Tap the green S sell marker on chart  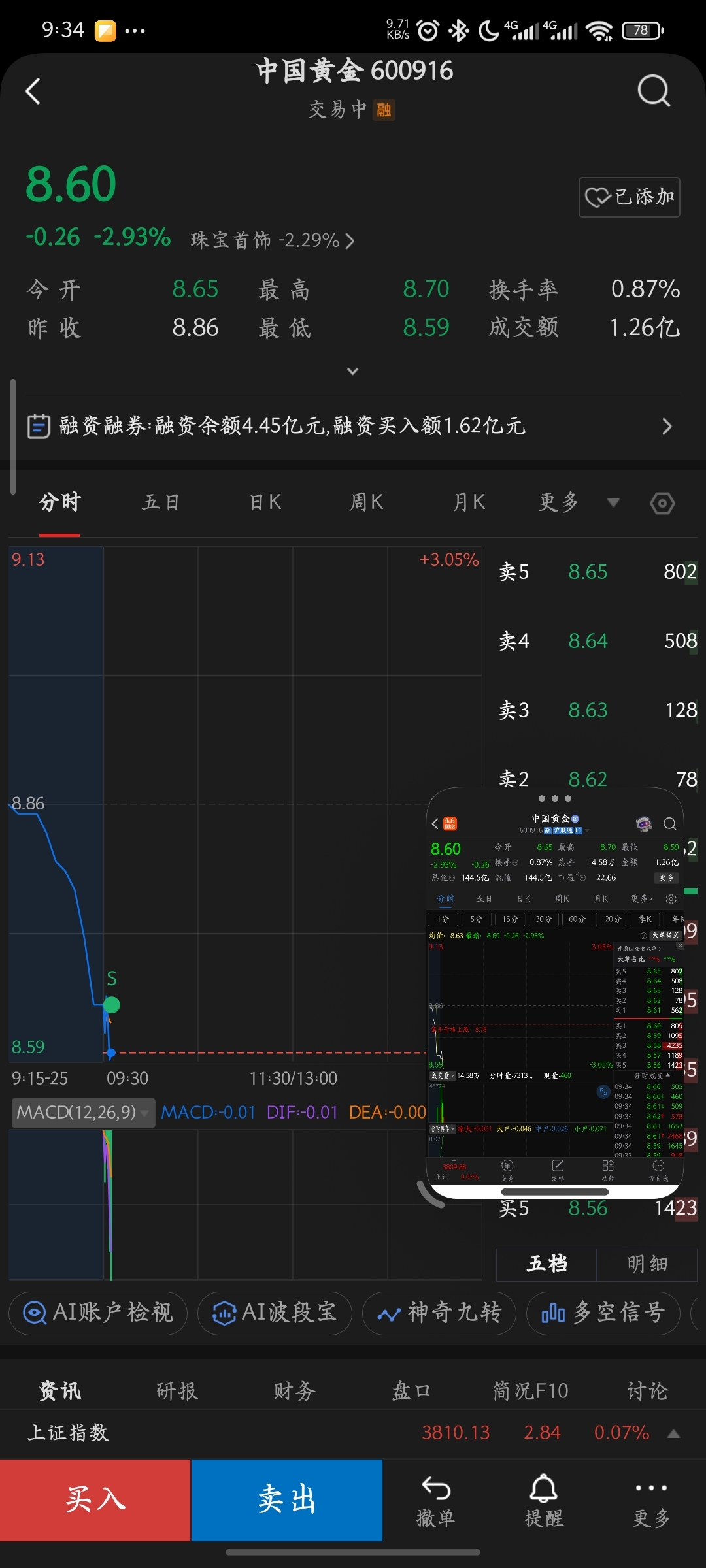(x=112, y=1004)
